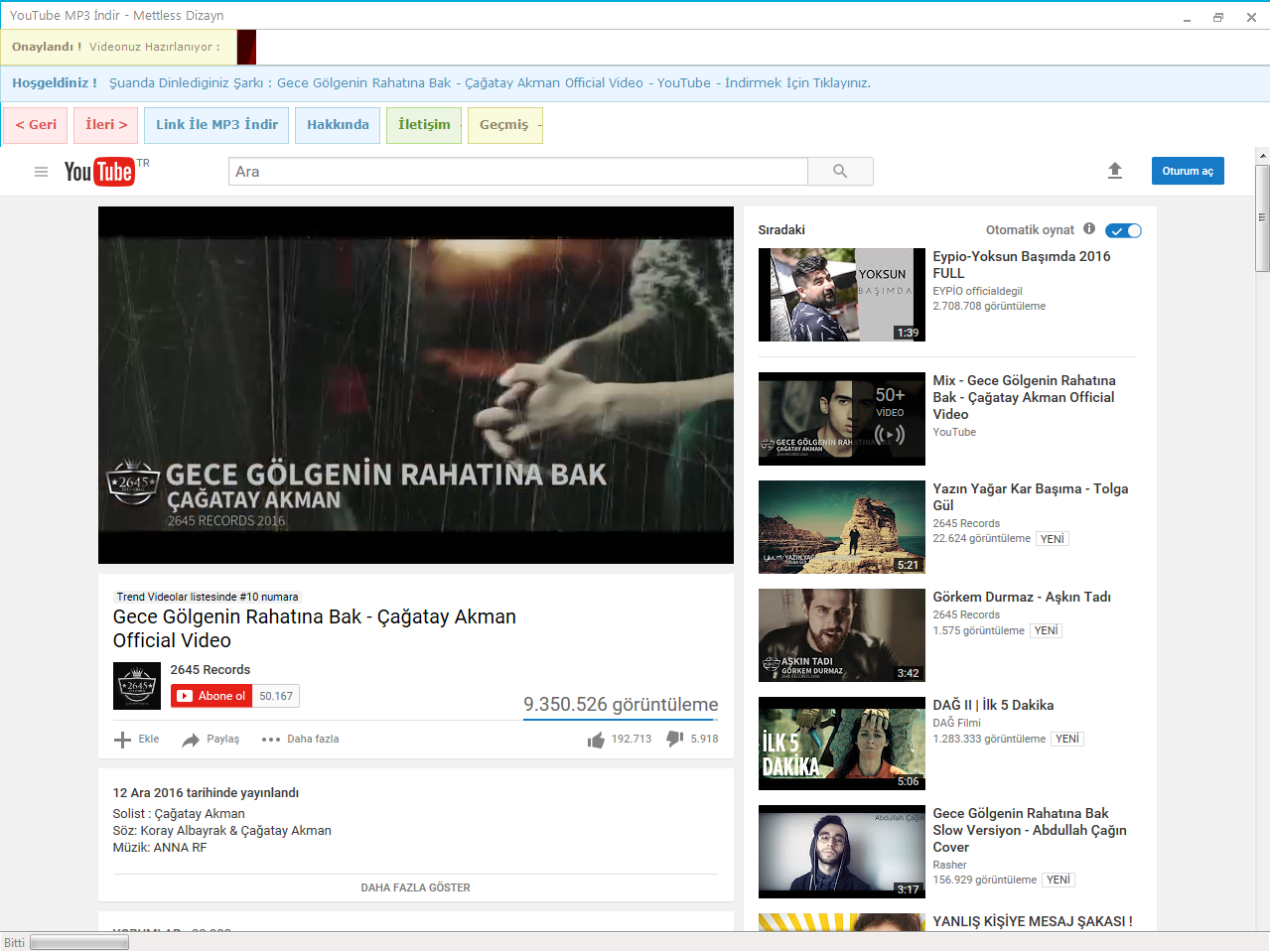Subscribe with the Abone ol button
Viewport: 1270px width, 952px height.
pyautogui.click(x=212, y=696)
